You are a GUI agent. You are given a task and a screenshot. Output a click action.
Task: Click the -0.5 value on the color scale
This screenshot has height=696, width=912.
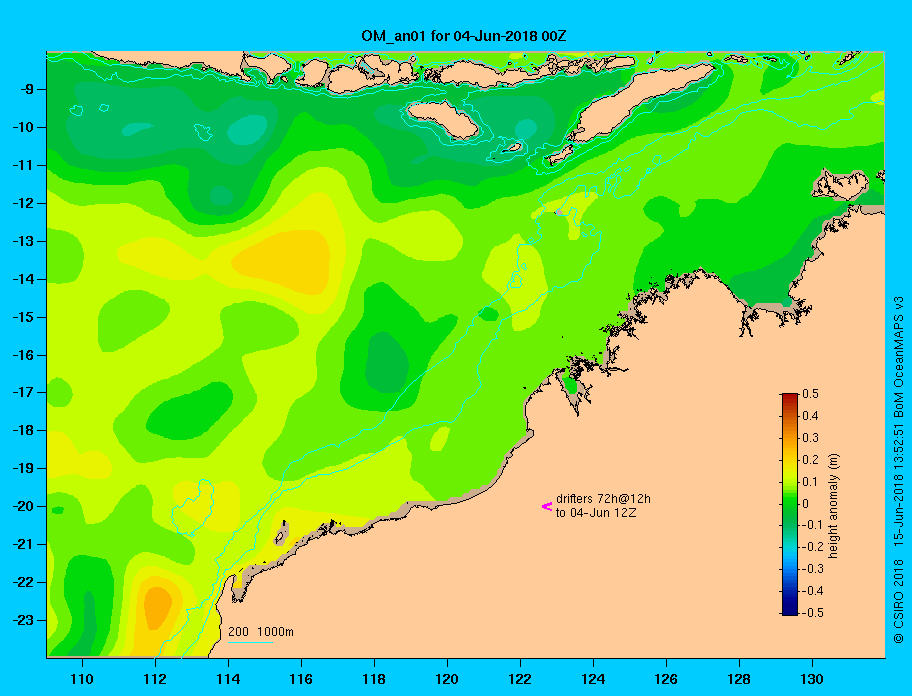point(813,612)
